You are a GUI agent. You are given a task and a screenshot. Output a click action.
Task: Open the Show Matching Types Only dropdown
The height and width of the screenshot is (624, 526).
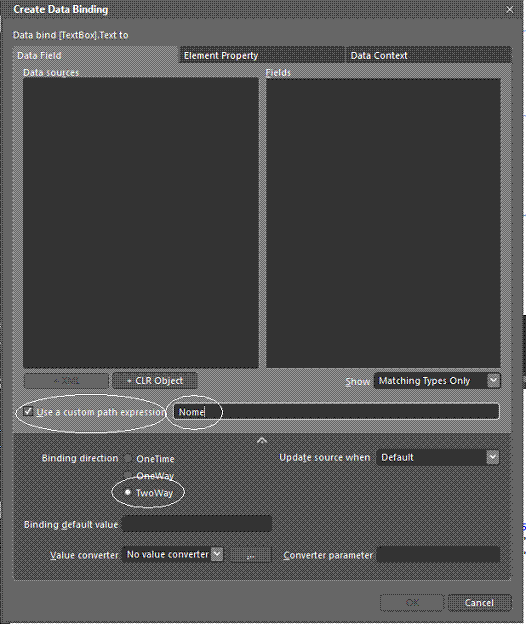click(437, 381)
